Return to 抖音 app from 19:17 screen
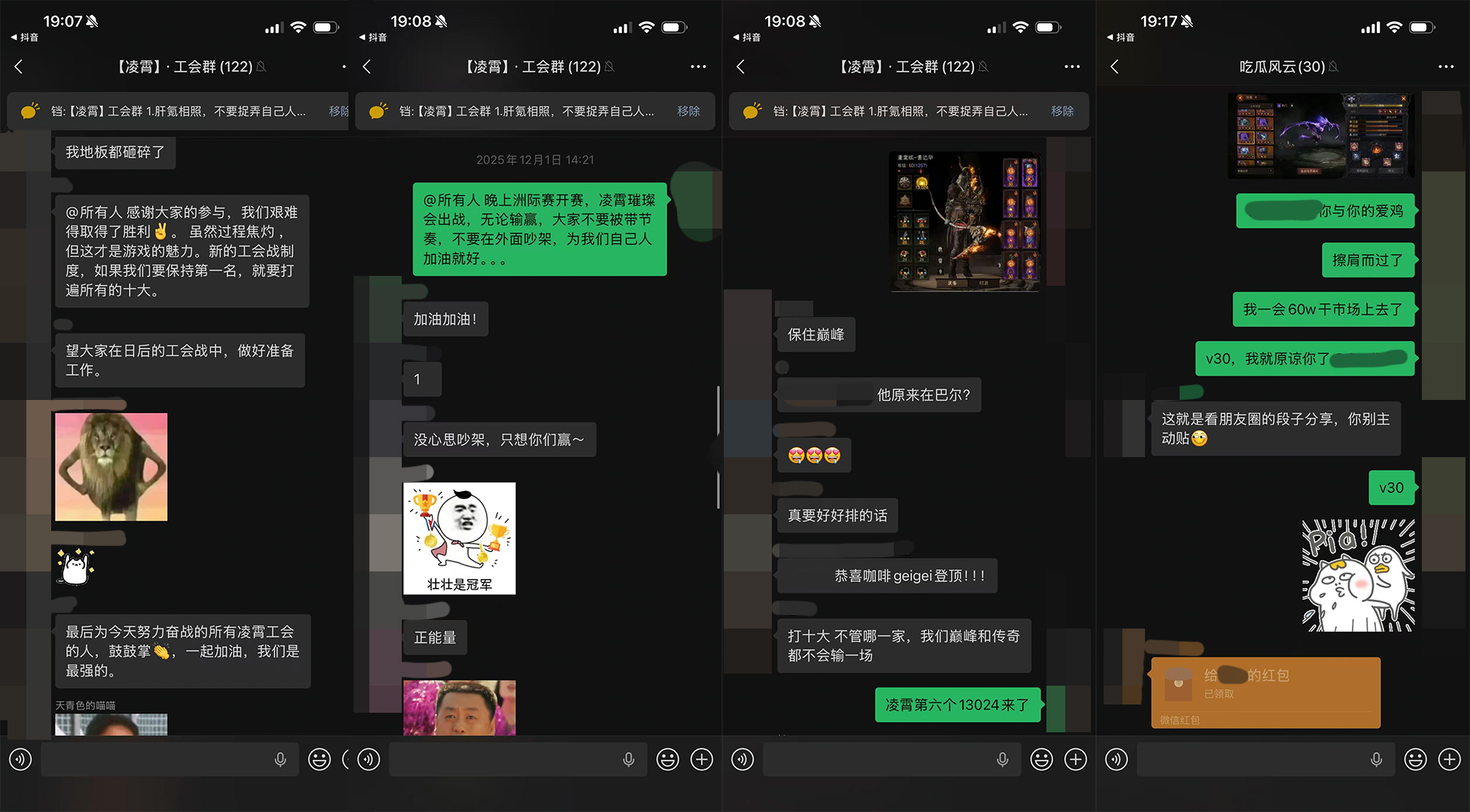The width and height of the screenshot is (1470, 812). pyautogui.click(x=1120, y=37)
